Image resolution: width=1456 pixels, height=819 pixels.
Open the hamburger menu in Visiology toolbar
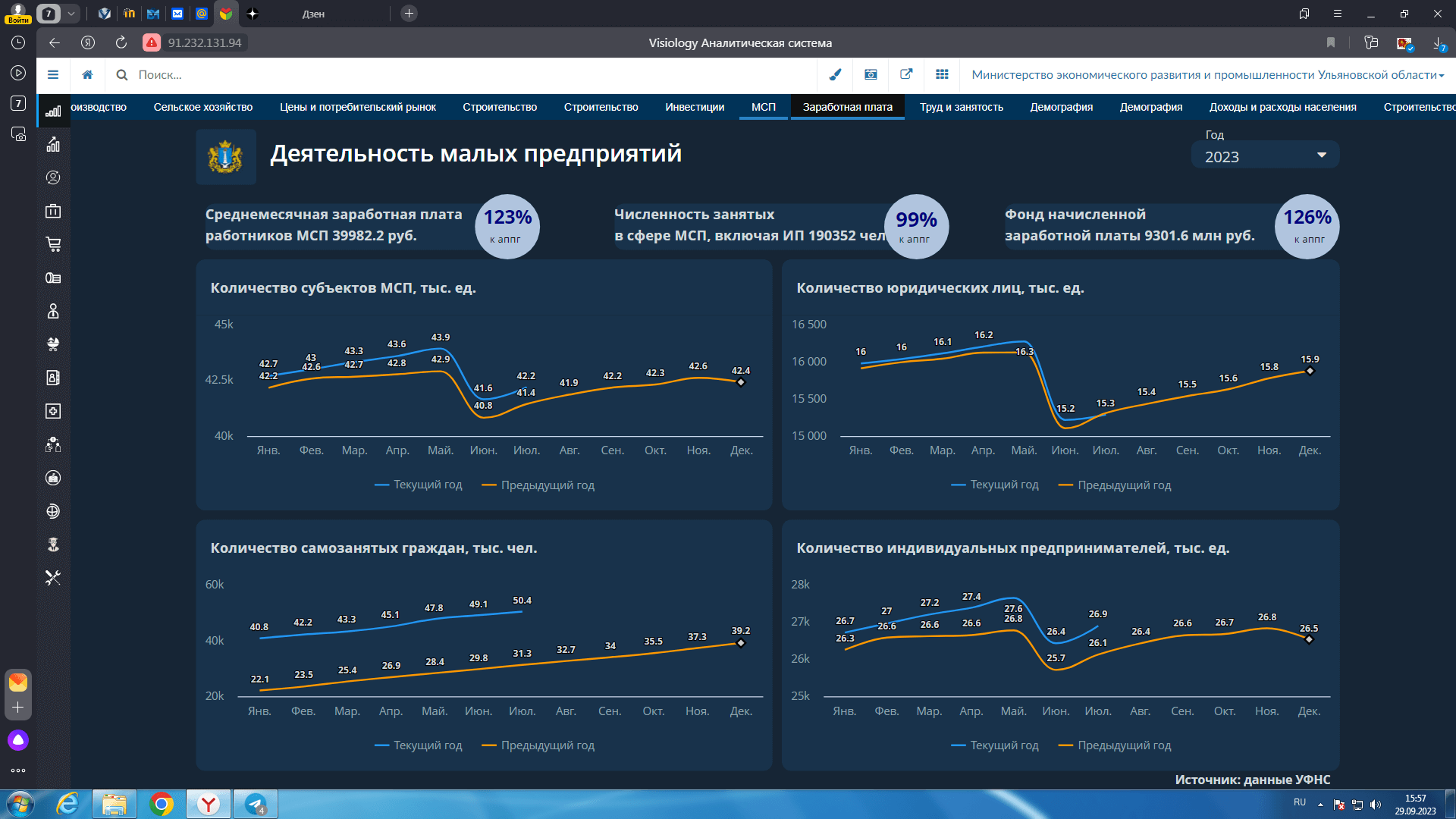pyautogui.click(x=53, y=74)
